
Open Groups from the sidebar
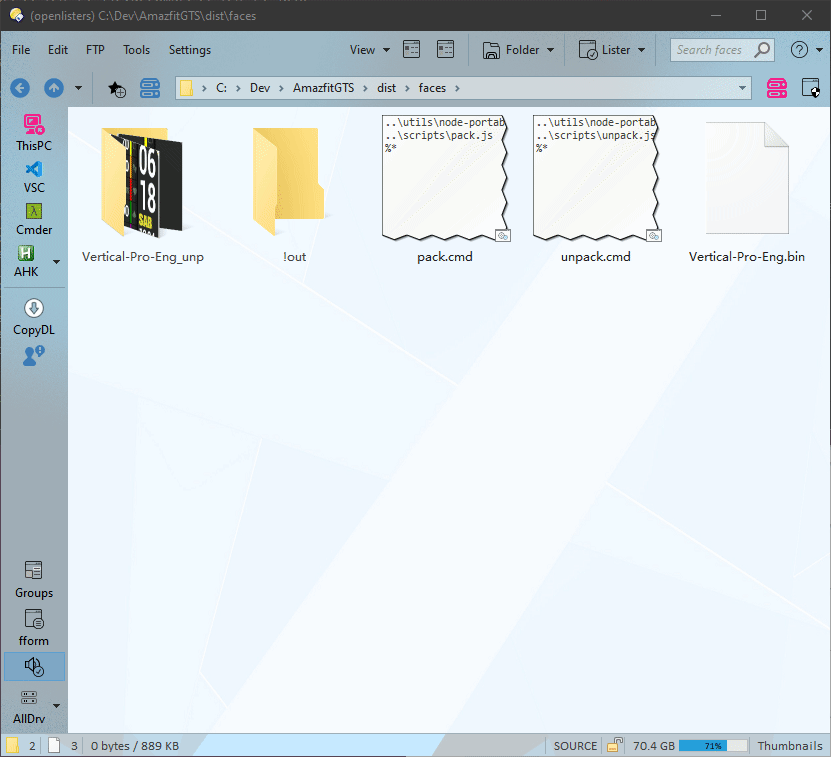click(x=34, y=580)
